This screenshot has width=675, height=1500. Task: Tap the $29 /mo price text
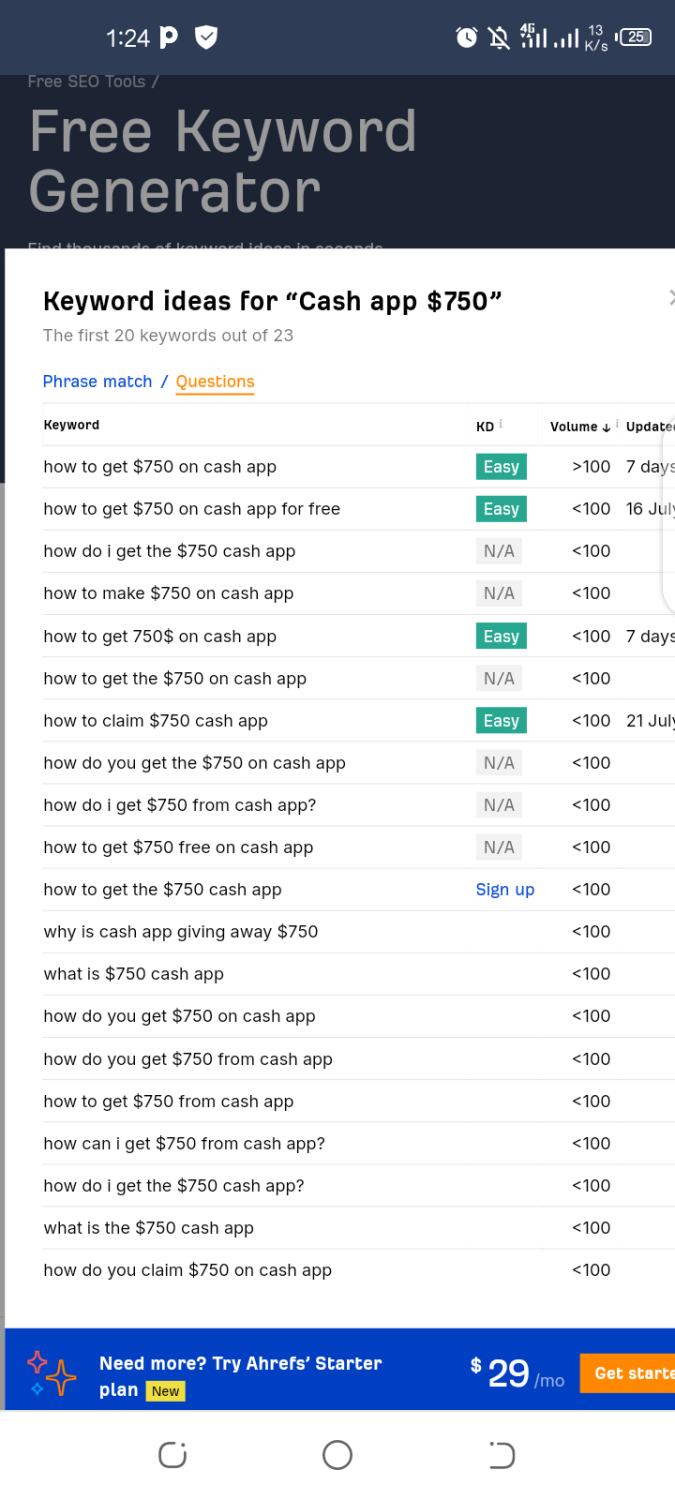coord(517,1373)
